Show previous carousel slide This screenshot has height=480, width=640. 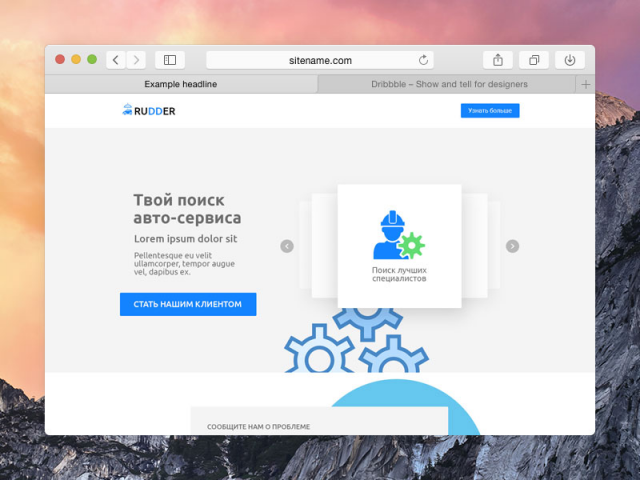pos(287,246)
